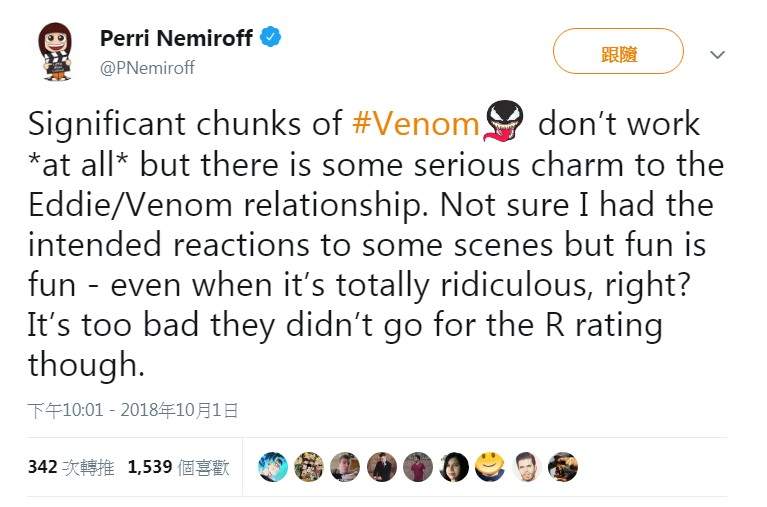This screenshot has height=507, width=767.
Task: Open liker avatar with red shirt
Action: 417,466
